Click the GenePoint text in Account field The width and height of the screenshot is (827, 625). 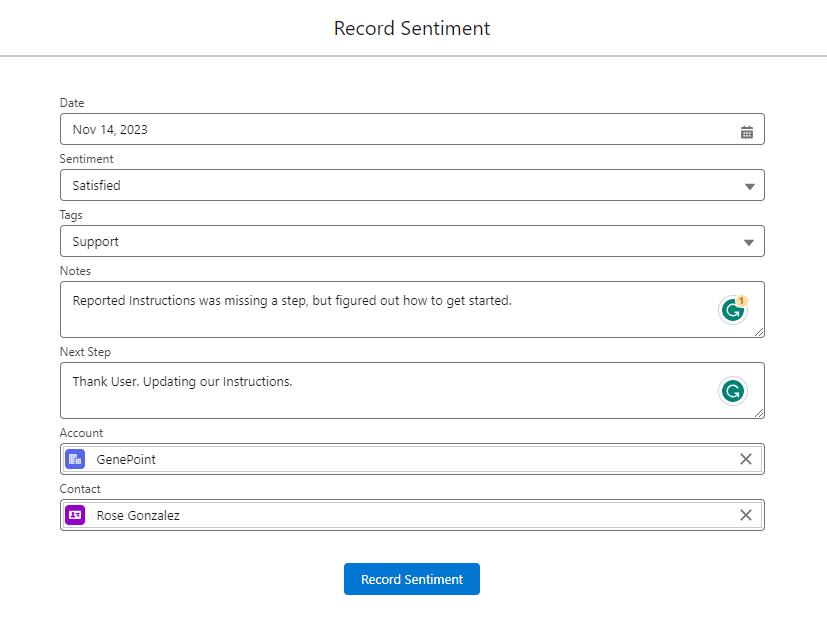pyautogui.click(x=126, y=459)
